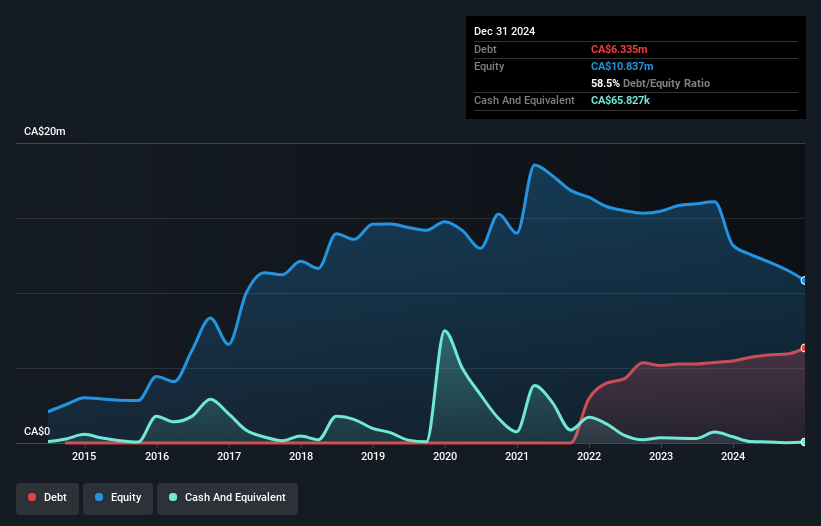Screen dimensions: 821x526
Task: Click the CA$20m axis label
Action: [x=45, y=131]
